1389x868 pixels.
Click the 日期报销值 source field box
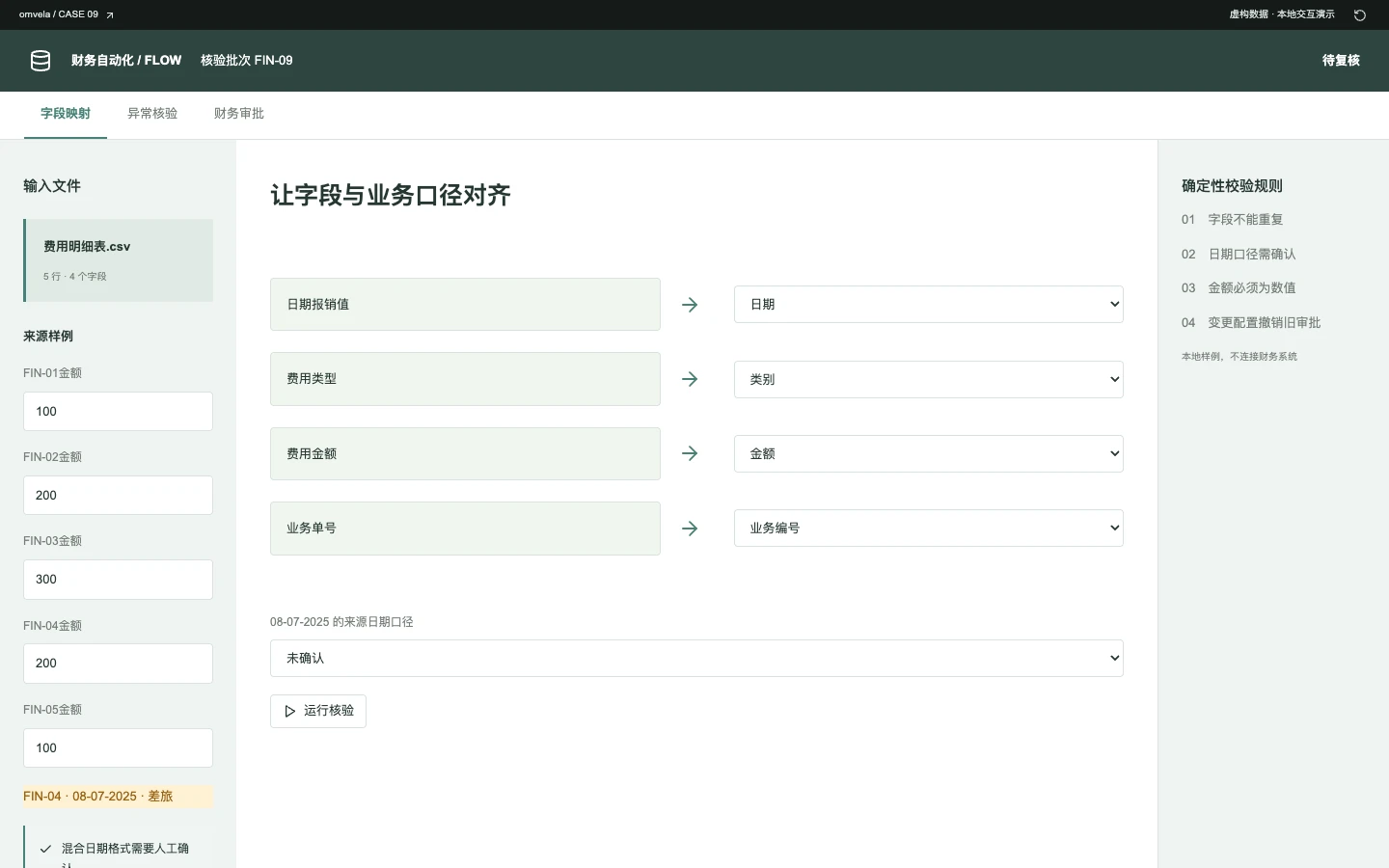[465, 305]
